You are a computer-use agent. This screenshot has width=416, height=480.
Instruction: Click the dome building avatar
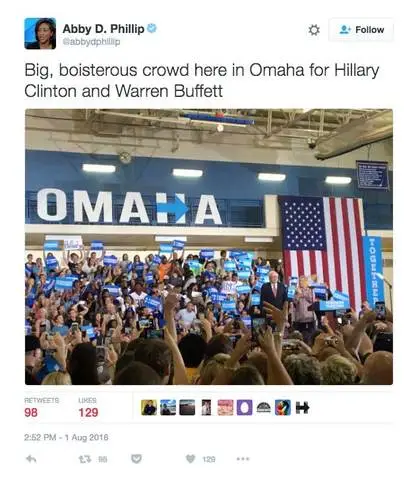coord(263,407)
